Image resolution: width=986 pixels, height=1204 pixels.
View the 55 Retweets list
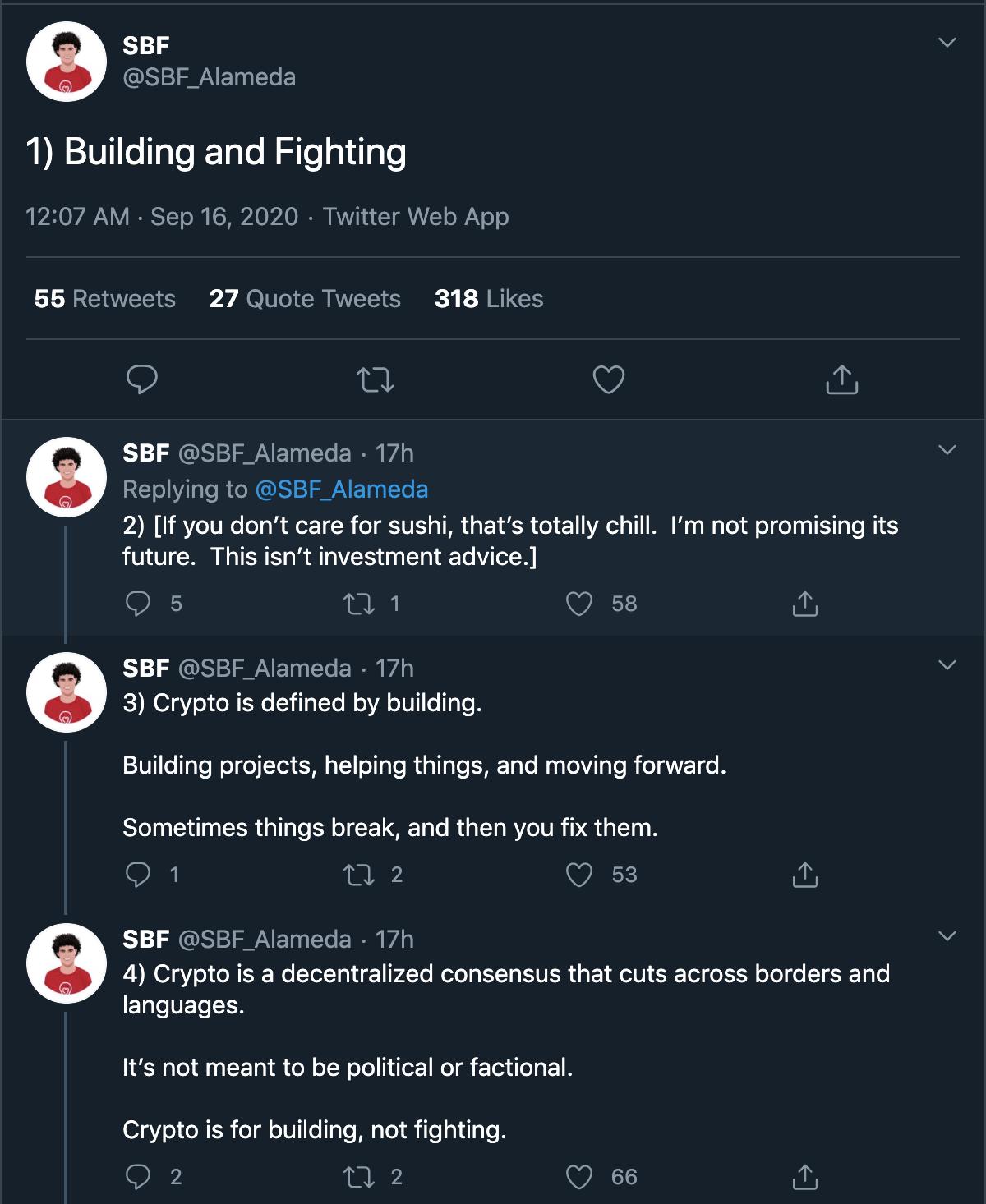[105, 299]
